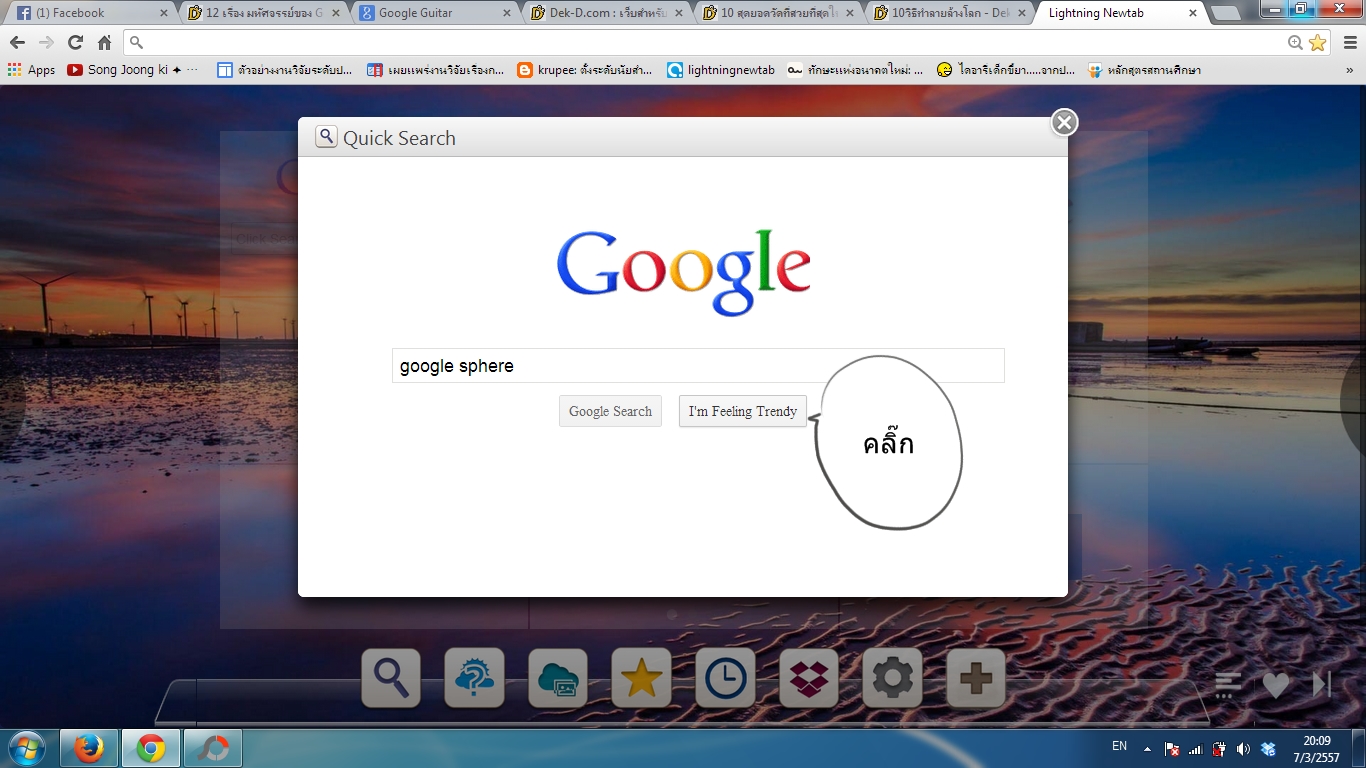Click the plus add dock icon
The width and height of the screenshot is (1366, 768).
pyautogui.click(x=976, y=678)
